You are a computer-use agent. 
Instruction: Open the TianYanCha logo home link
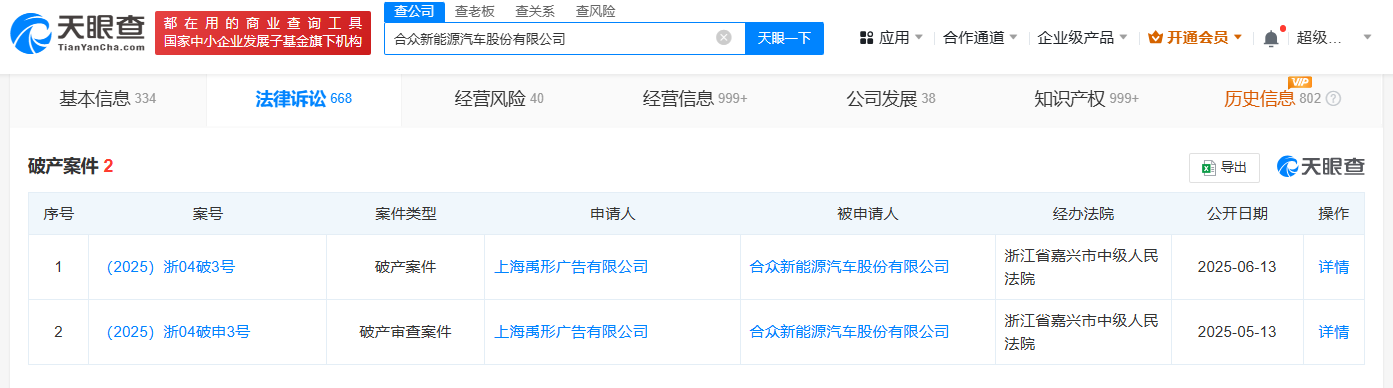pyautogui.click(x=77, y=33)
